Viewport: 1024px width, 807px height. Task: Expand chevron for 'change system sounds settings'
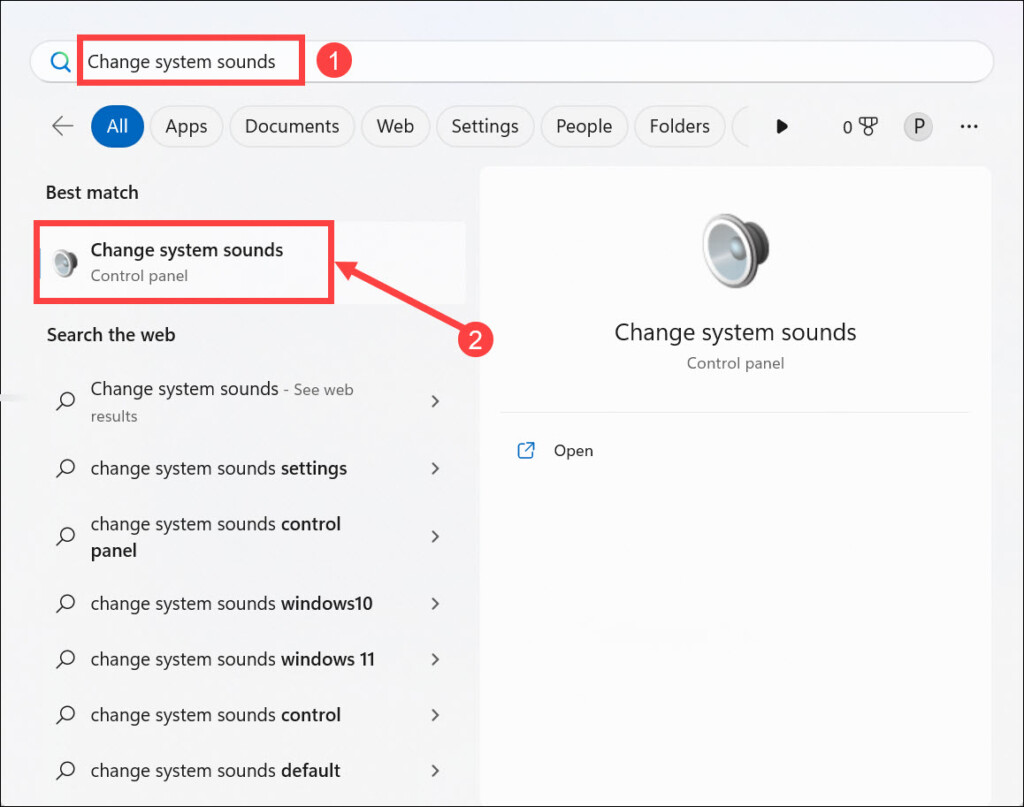(x=435, y=469)
